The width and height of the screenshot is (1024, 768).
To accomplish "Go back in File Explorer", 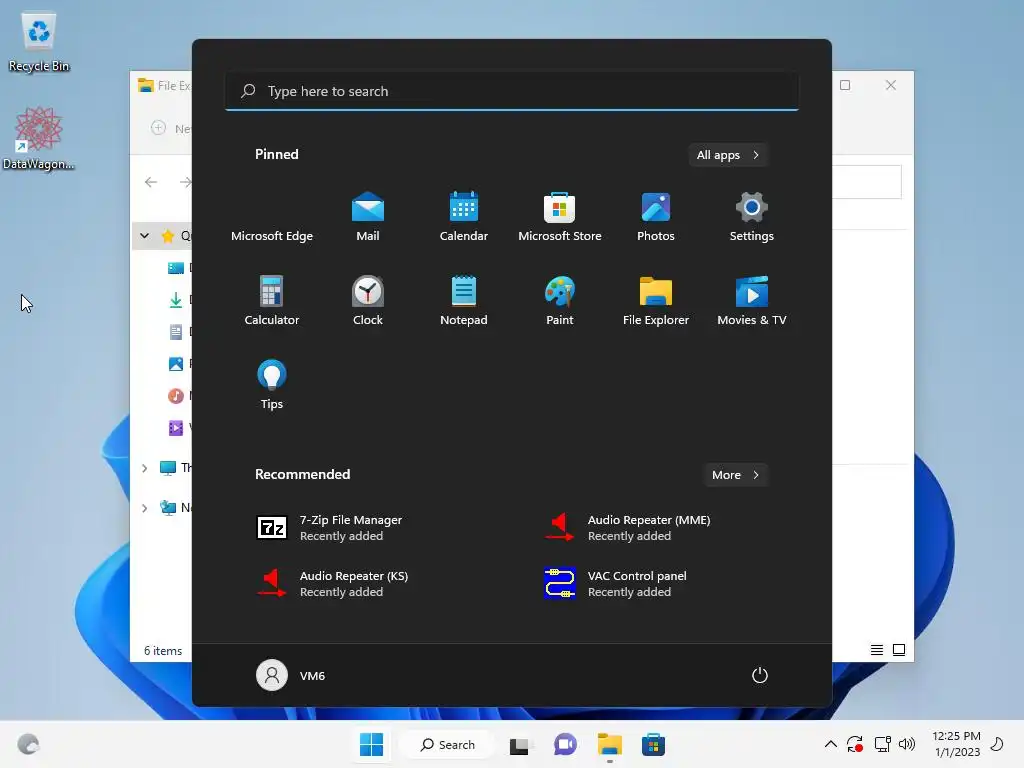I will 151,182.
